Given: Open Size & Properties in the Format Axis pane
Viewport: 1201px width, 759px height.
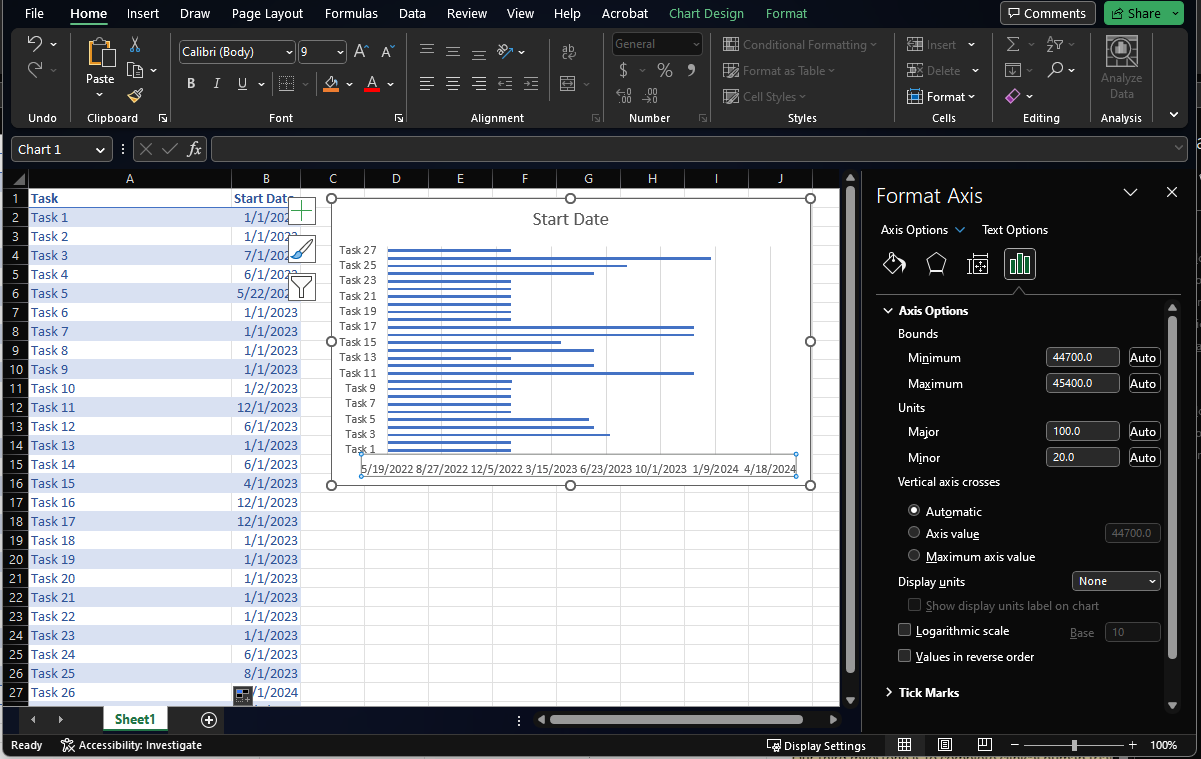Looking at the screenshot, I should click(x=977, y=264).
